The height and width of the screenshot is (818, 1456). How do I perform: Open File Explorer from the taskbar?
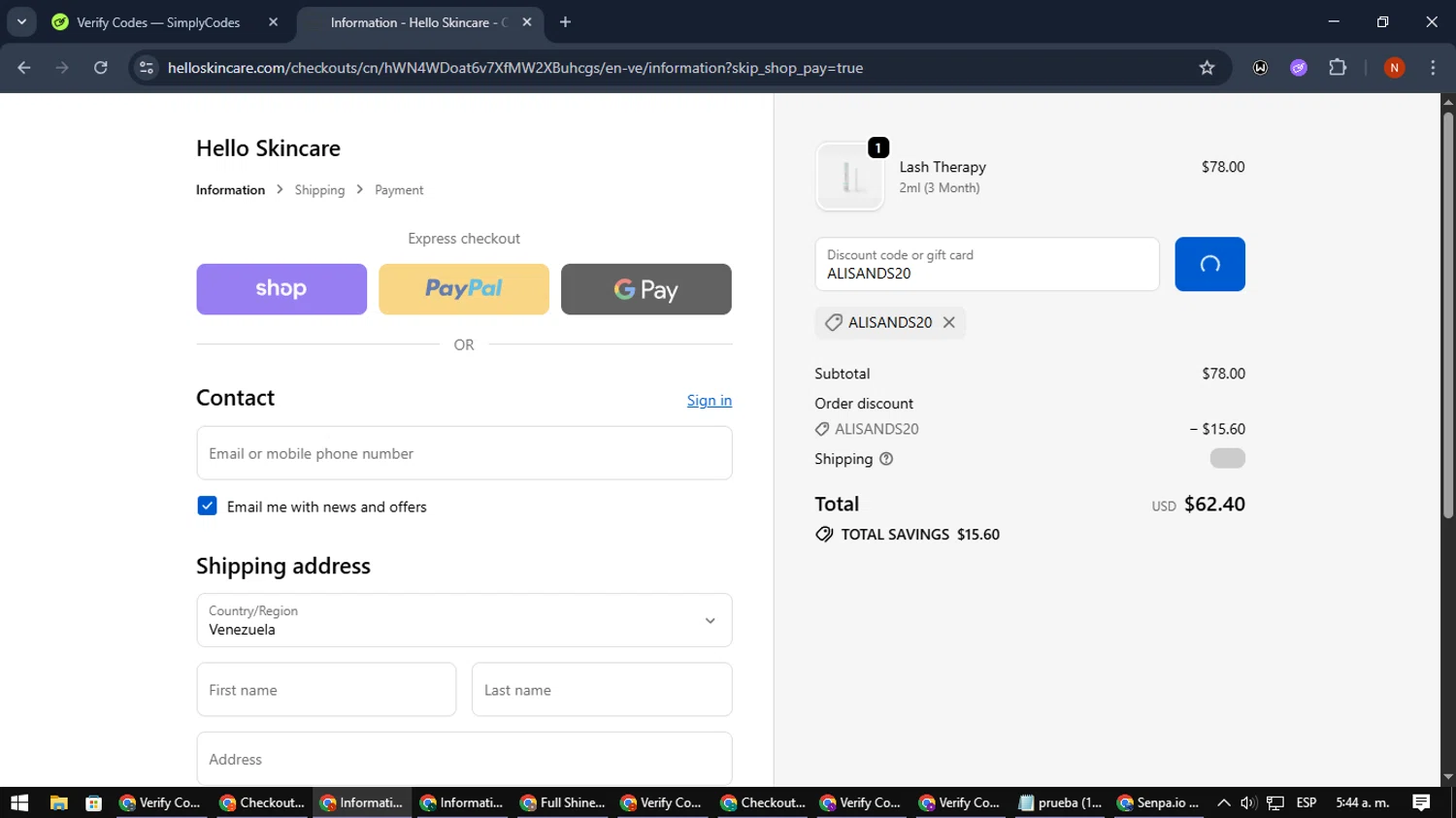point(58,802)
